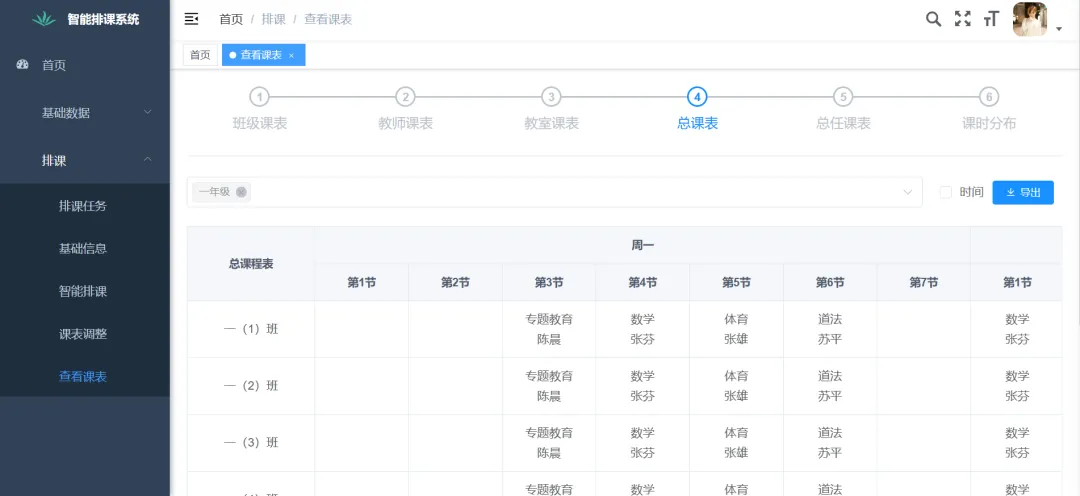
Task: Toggle fullscreen mode icon
Action: 962,19
